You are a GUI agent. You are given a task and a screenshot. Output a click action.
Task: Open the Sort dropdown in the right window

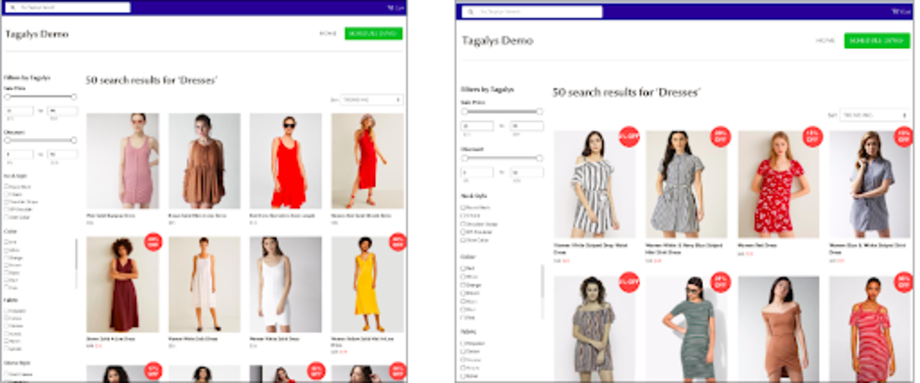[875, 115]
